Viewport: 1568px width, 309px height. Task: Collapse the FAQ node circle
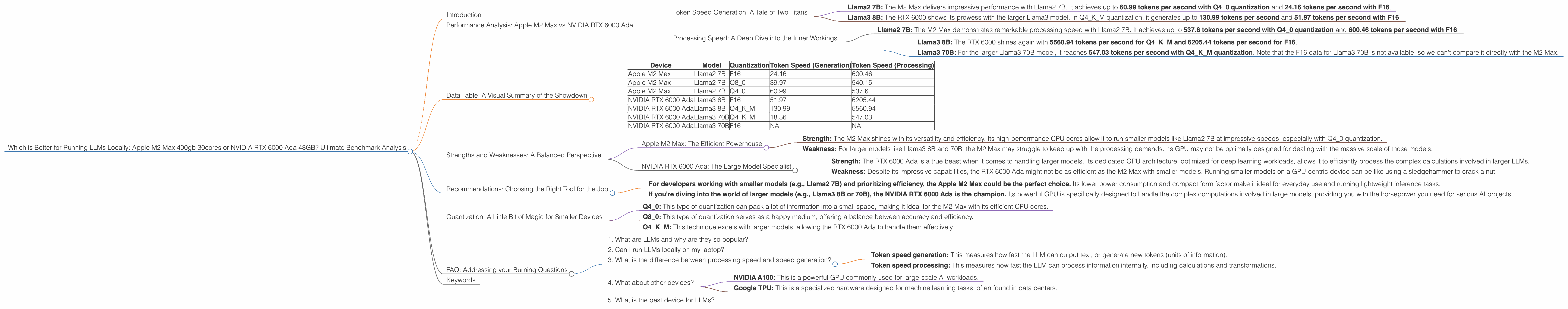[x=572, y=274]
